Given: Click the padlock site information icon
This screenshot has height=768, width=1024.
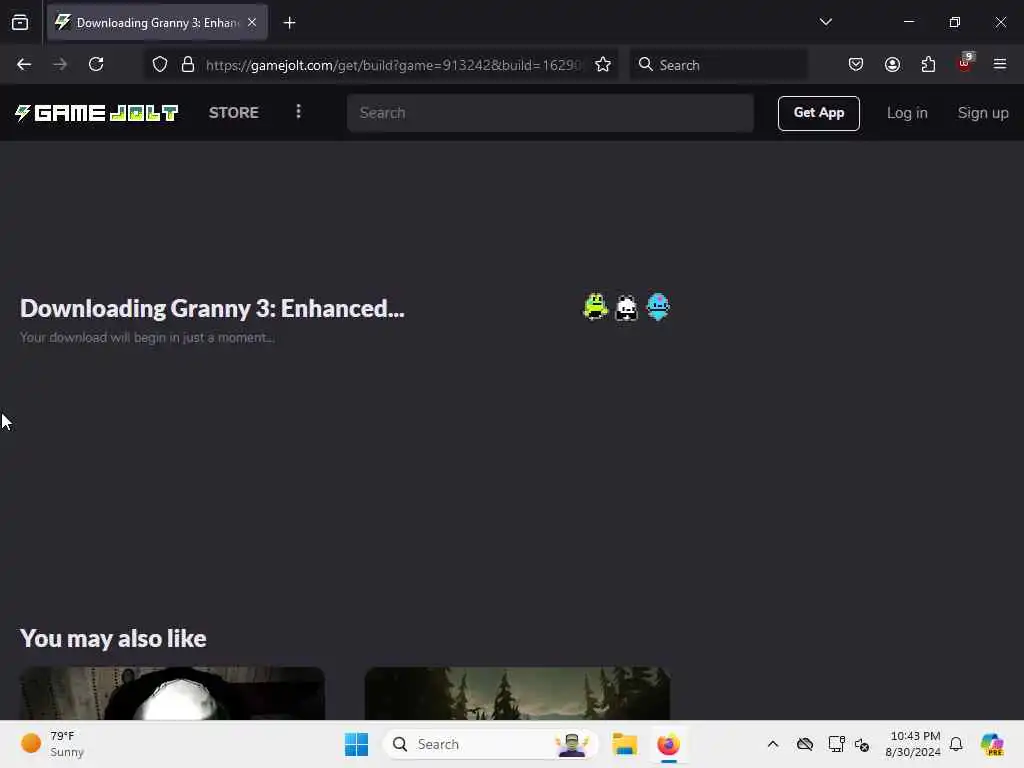Looking at the screenshot, I should [188, 64].
